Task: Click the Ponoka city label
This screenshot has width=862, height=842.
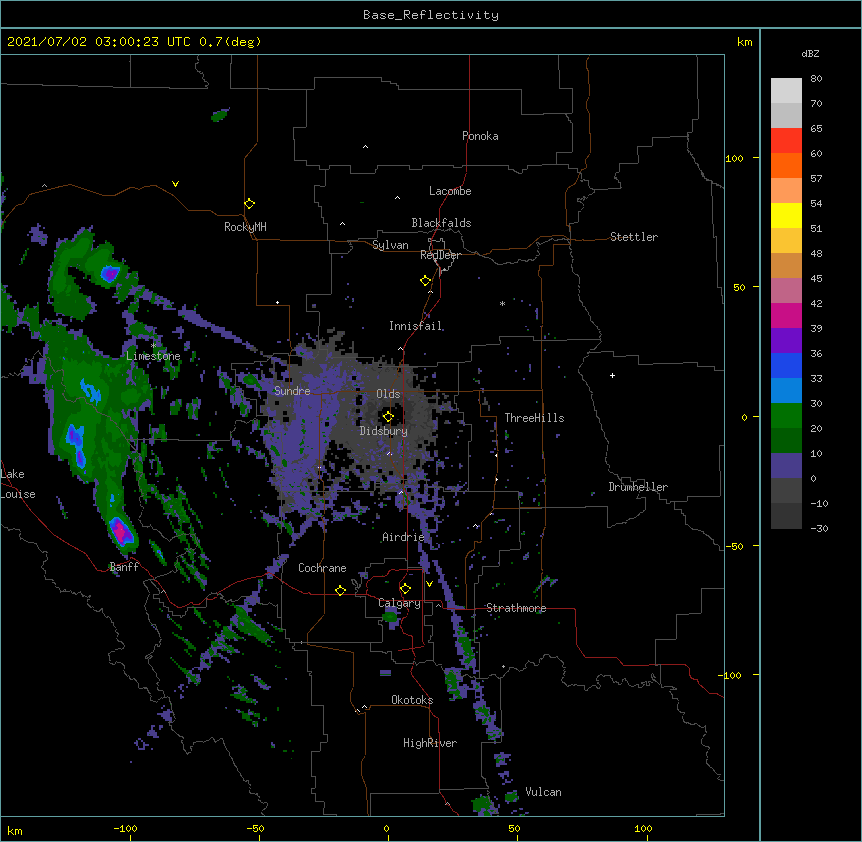Action: pos(480,136)
